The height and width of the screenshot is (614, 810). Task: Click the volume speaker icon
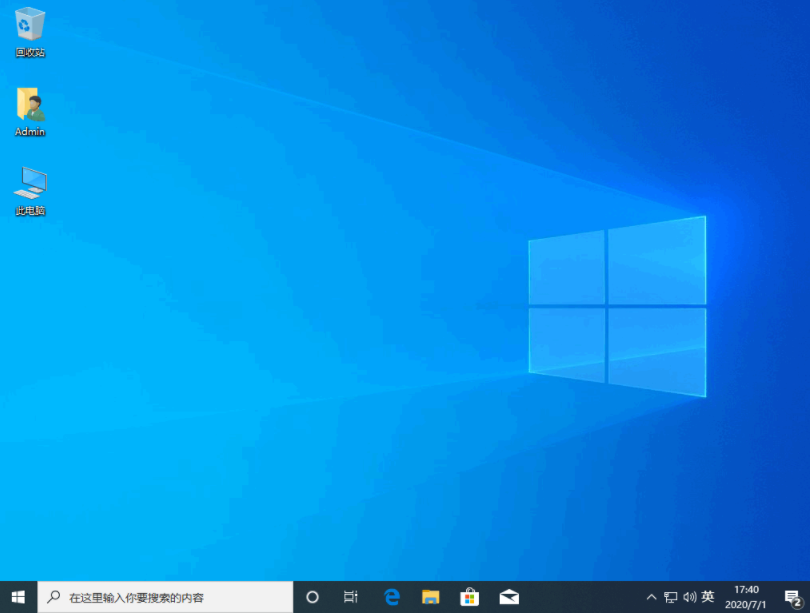click(690, 597)
